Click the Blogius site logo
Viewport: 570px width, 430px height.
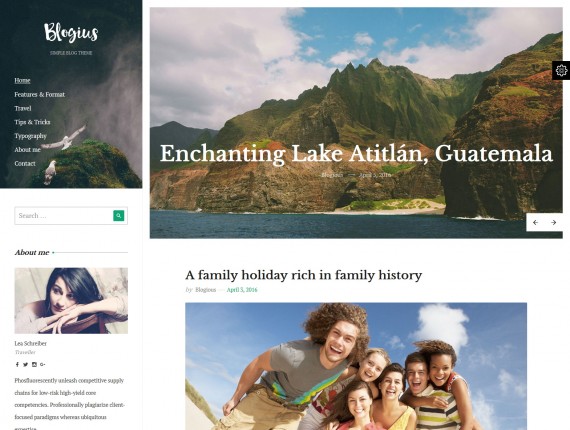coord(71,33)
